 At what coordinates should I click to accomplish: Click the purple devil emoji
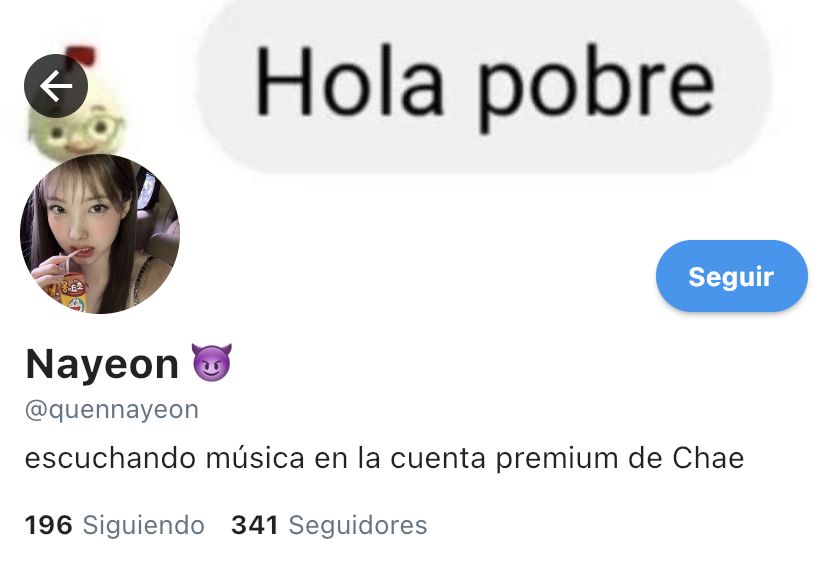pyautogui.click(x=211, y=362)
